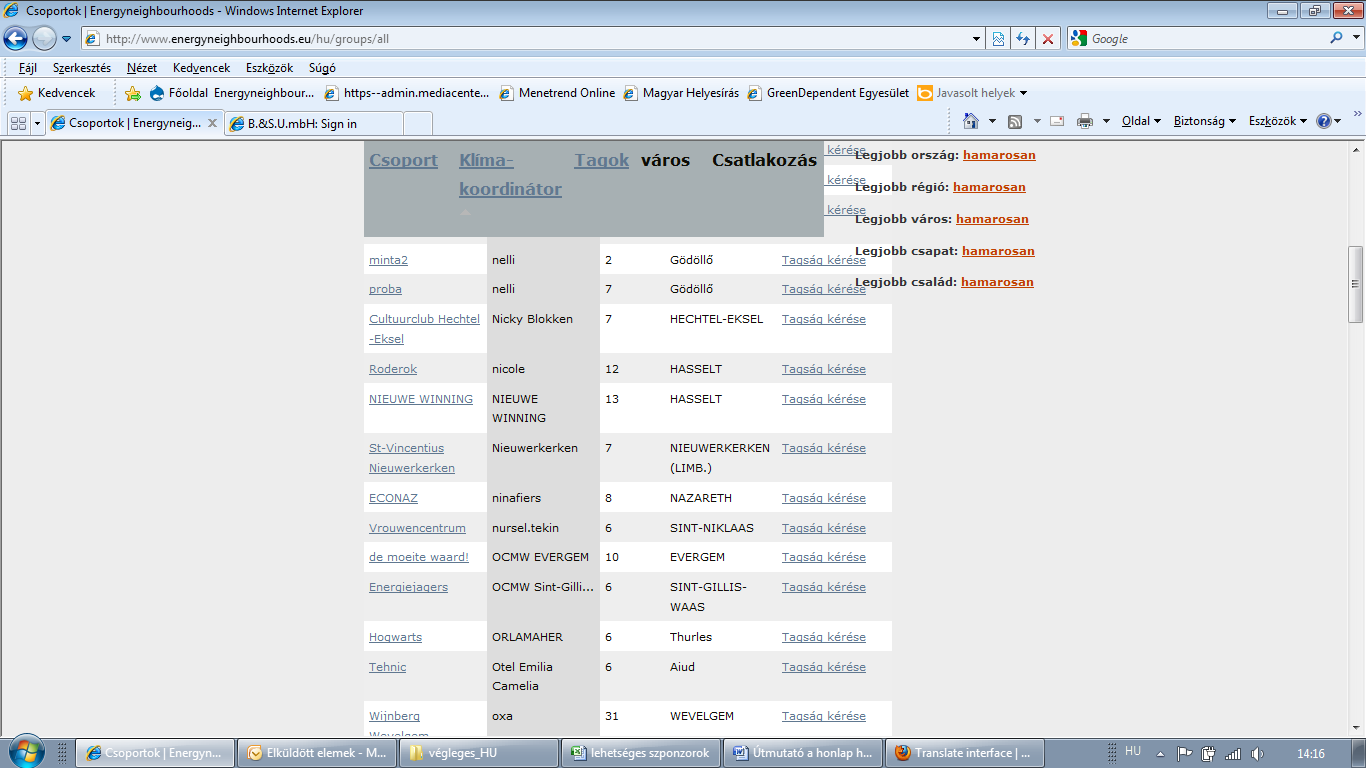The height and width of the screenshot is (768, 1366).
Task: Switch to Útmutató a honlap Word window
Action: point(803,753)
